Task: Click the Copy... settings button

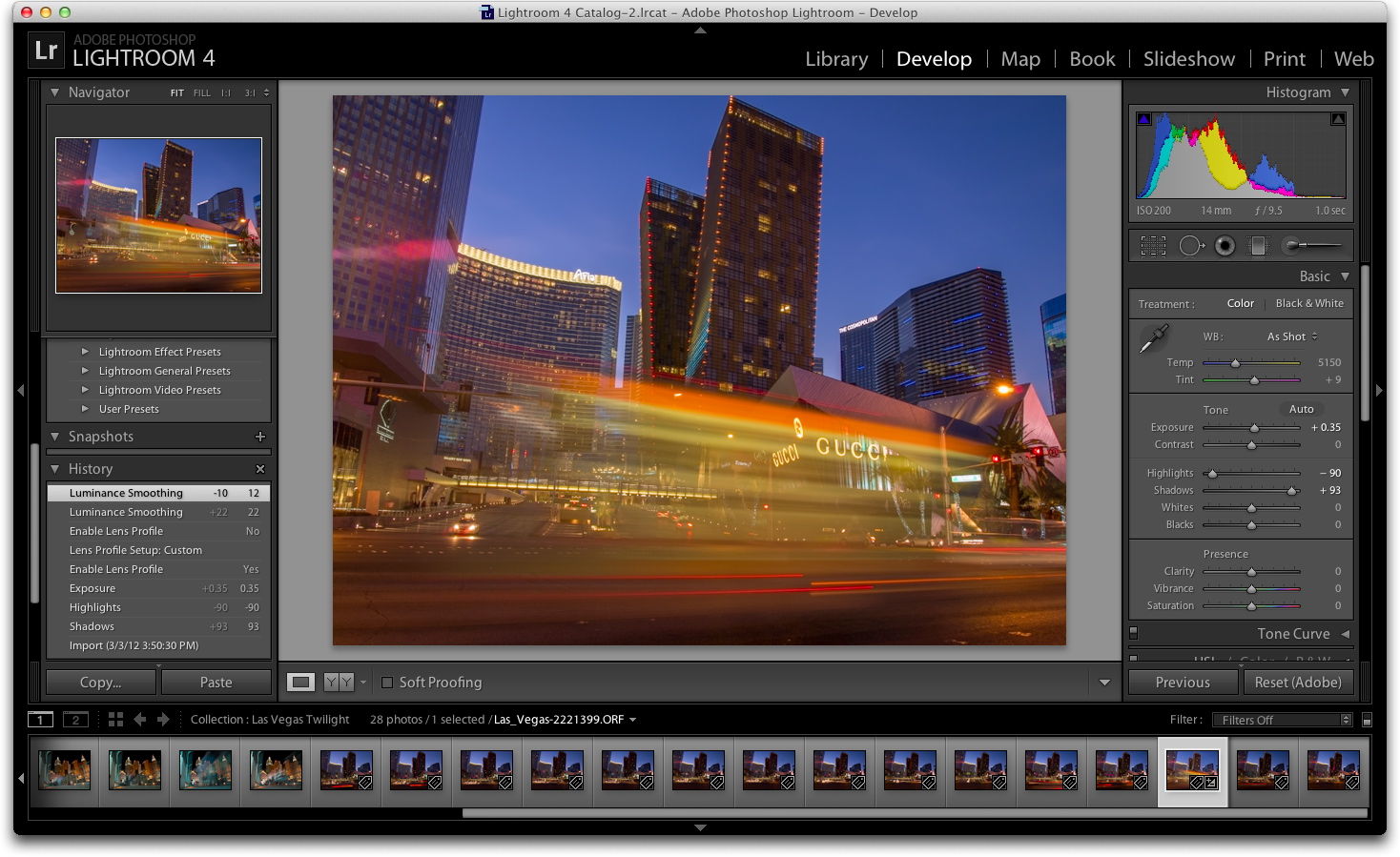Action: pos(101,683)
